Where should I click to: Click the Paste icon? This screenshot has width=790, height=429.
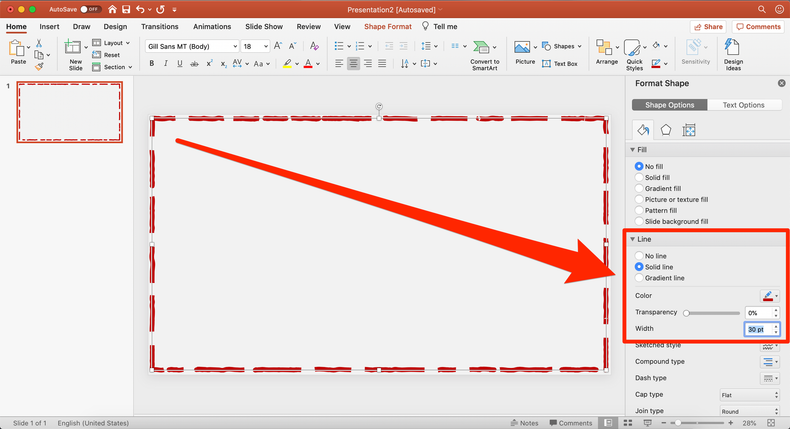(x=17, y=49)
